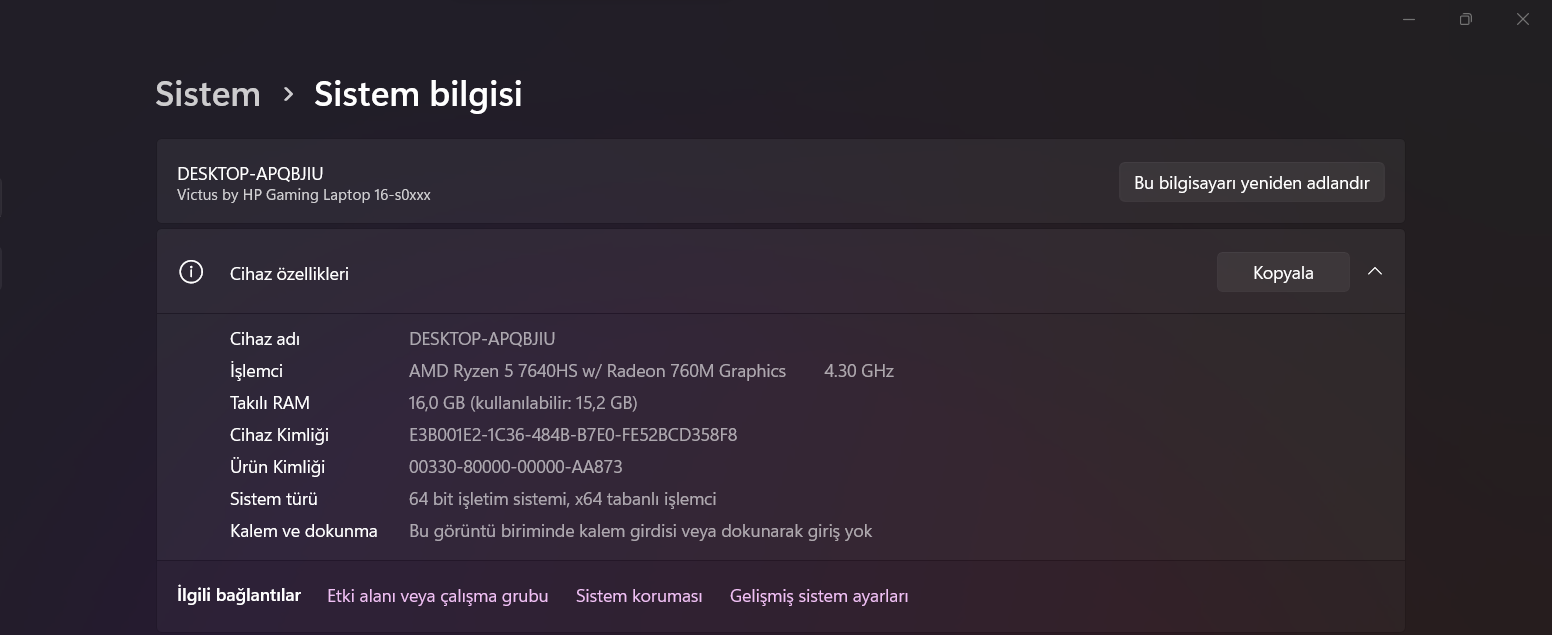Click the Takılı RAM value 16,0 GB
Viewport: 1552px width, 635px height.
click(x=523, y=403)
